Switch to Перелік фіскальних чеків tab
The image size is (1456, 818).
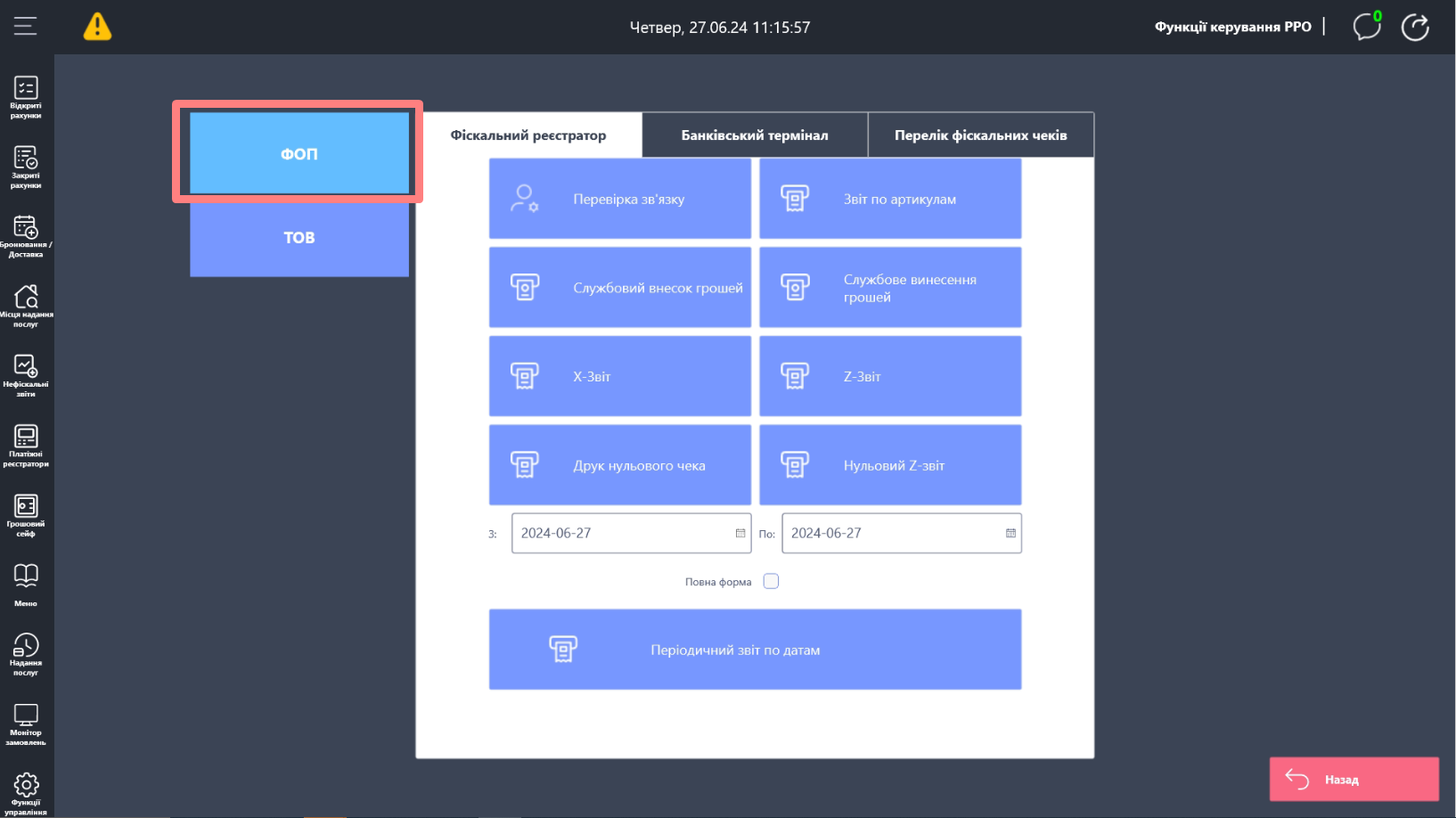(980, 135)
